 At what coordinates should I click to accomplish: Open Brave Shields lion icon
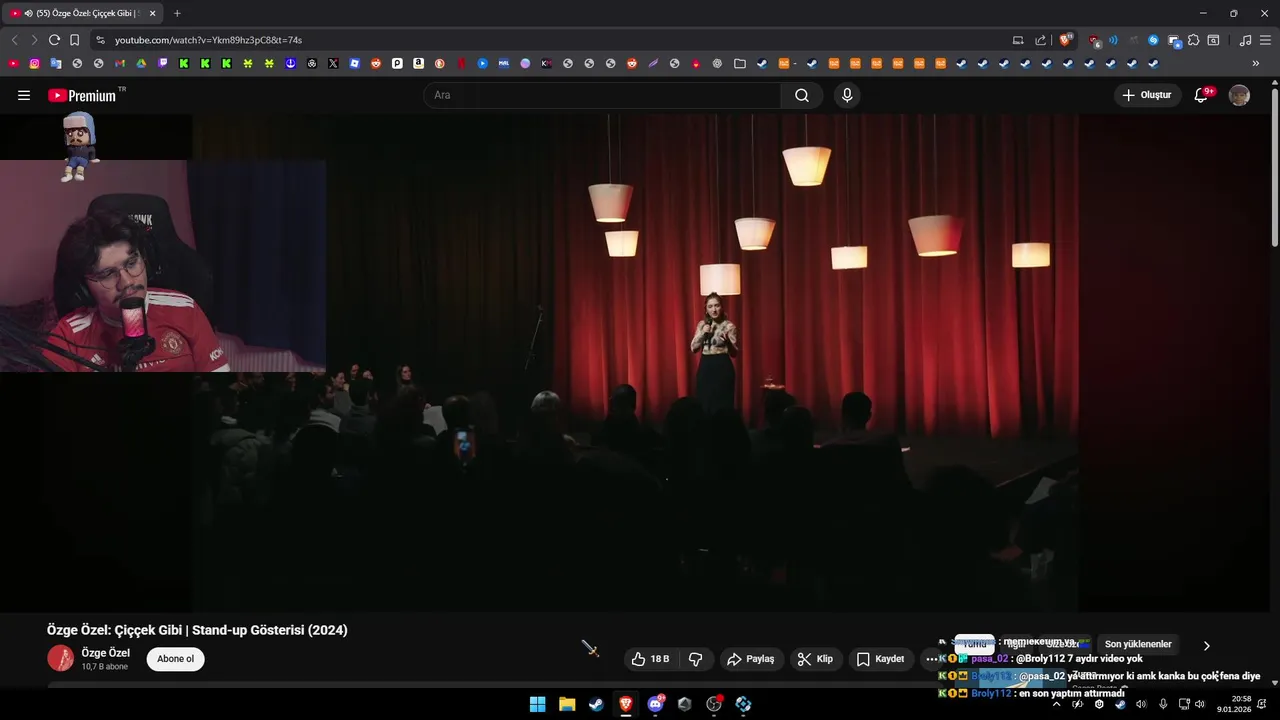[x=1066, y=40]
